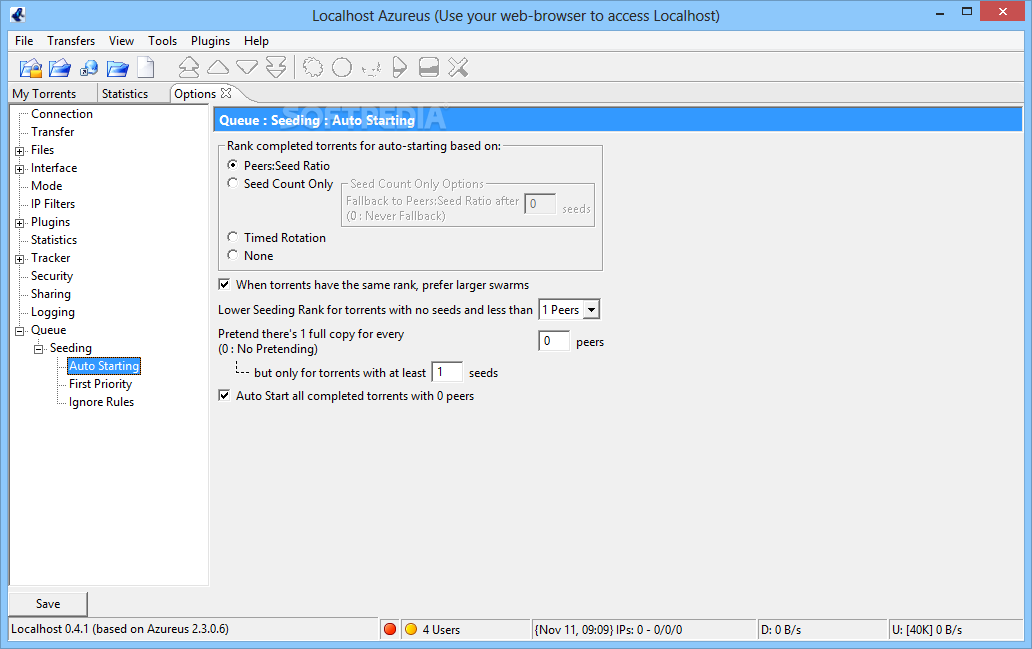1032x649 pixels.
Task: Click the IPs status bar entry
Action: point(608,629)
